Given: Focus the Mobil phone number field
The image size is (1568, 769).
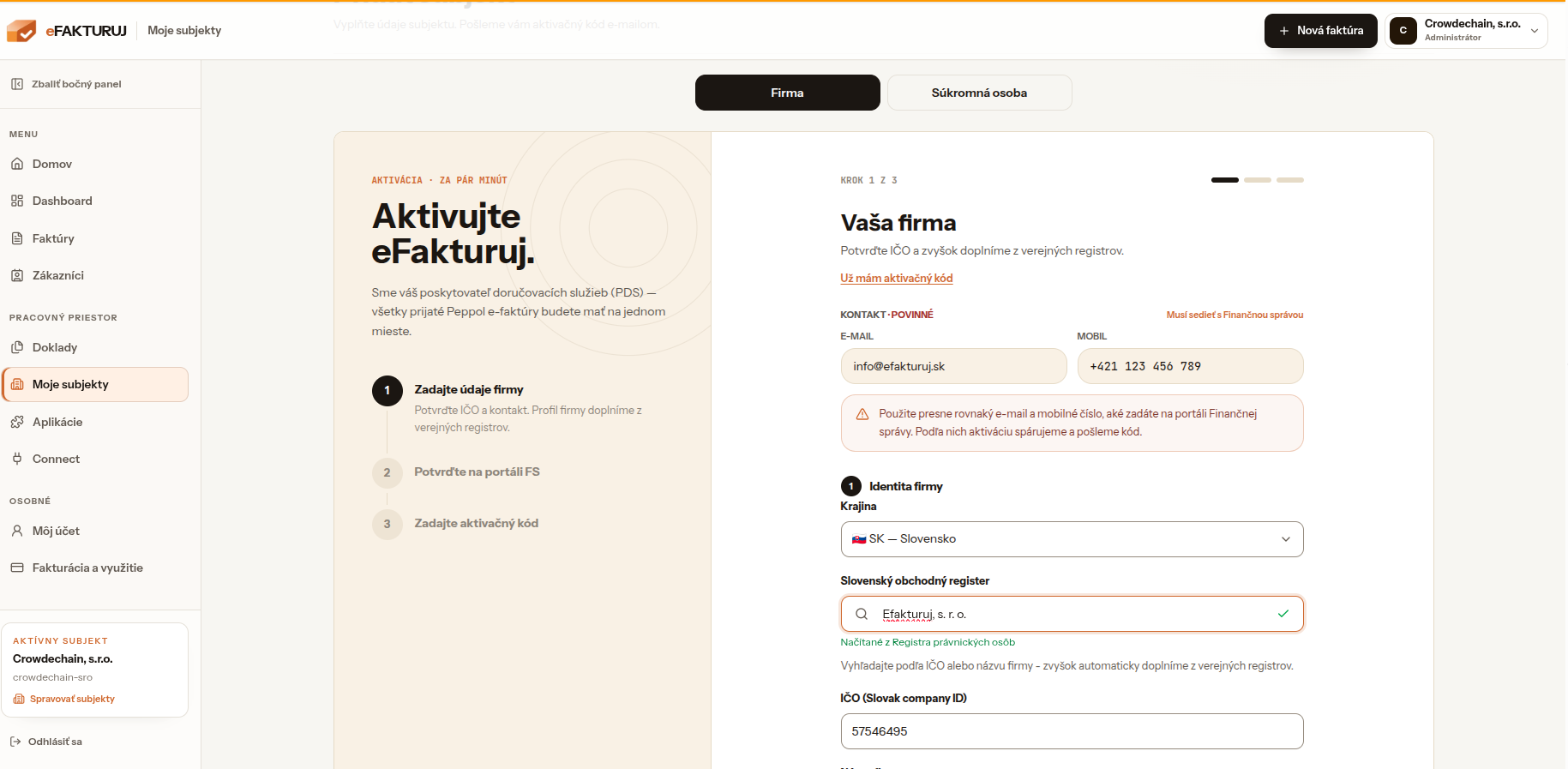Looking at the screenshot, I should tap(1191, 366).
